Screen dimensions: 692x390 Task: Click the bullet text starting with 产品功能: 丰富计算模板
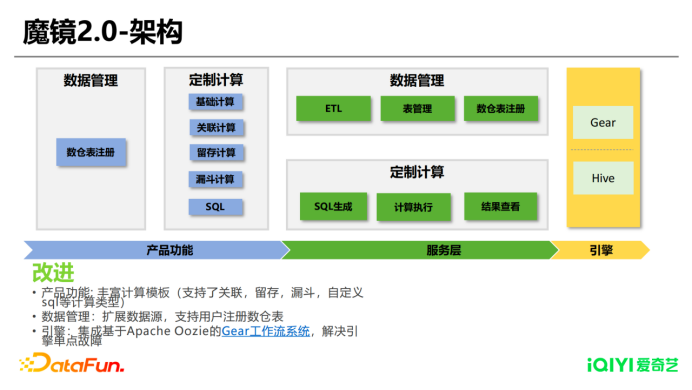(x=202, y=297)
